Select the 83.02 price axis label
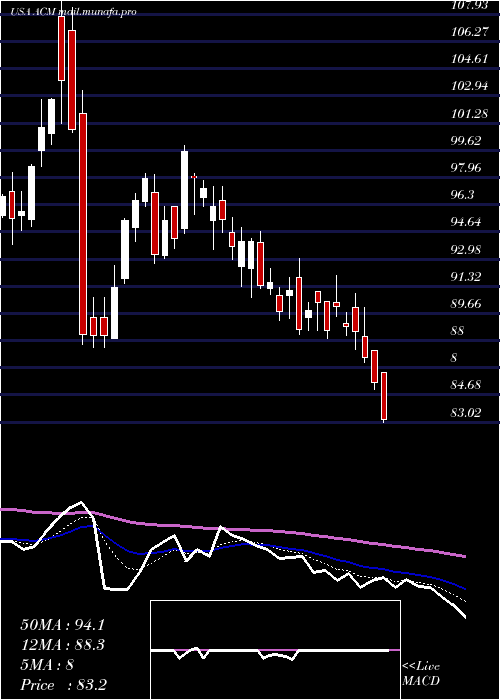Screen dimensions: 500x700 [x=466, y=412]
